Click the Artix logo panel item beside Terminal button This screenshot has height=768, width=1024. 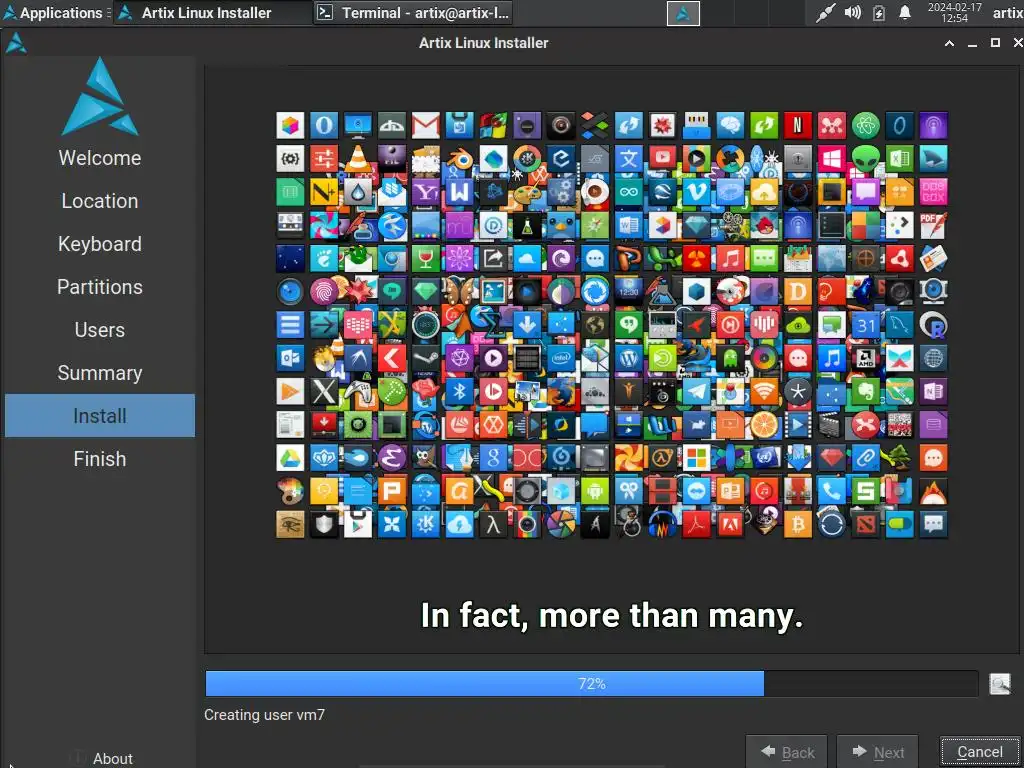(x=683, y=13)
